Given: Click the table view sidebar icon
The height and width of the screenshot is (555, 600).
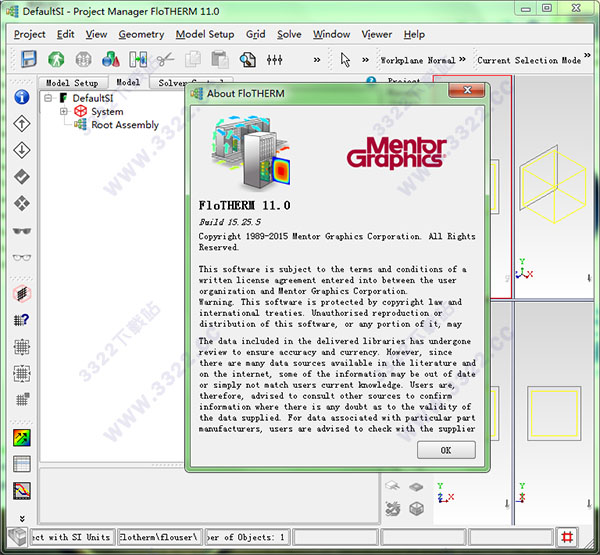Looking at the screenshot, I should (x=22, y=464).
